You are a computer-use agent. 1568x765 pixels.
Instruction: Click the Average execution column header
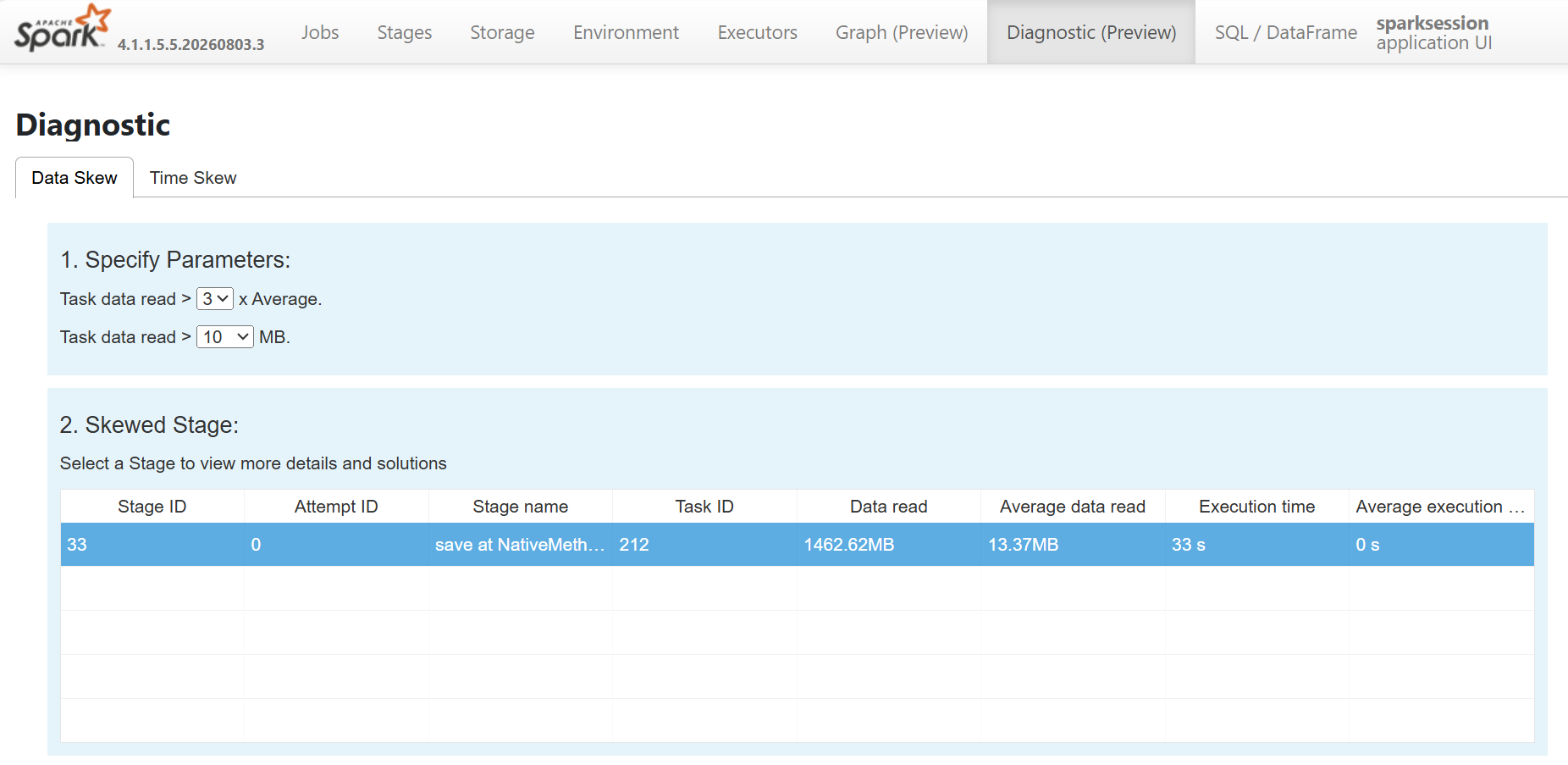(1441, 507)
